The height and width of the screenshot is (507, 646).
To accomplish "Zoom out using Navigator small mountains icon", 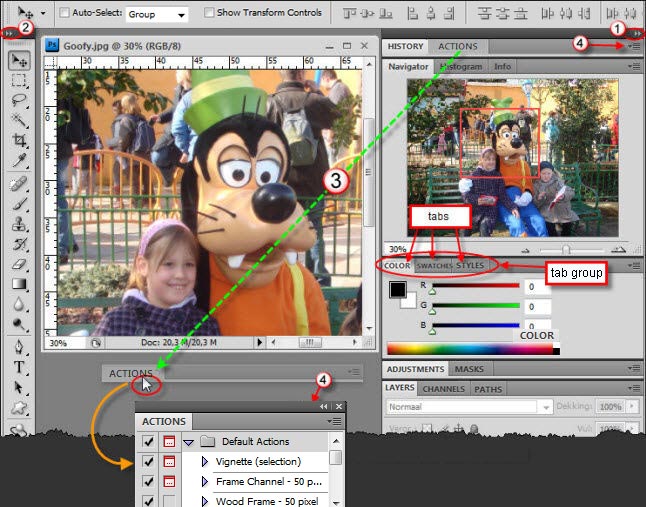I will (x=525, y=250).
